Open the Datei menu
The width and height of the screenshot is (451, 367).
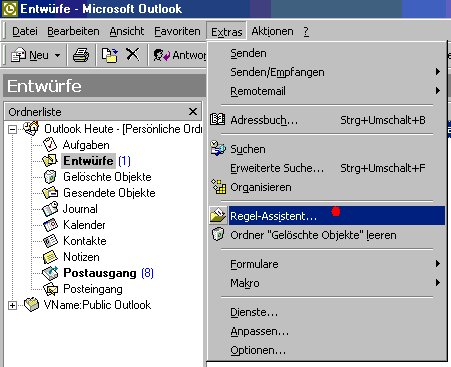tap(25, 31)
